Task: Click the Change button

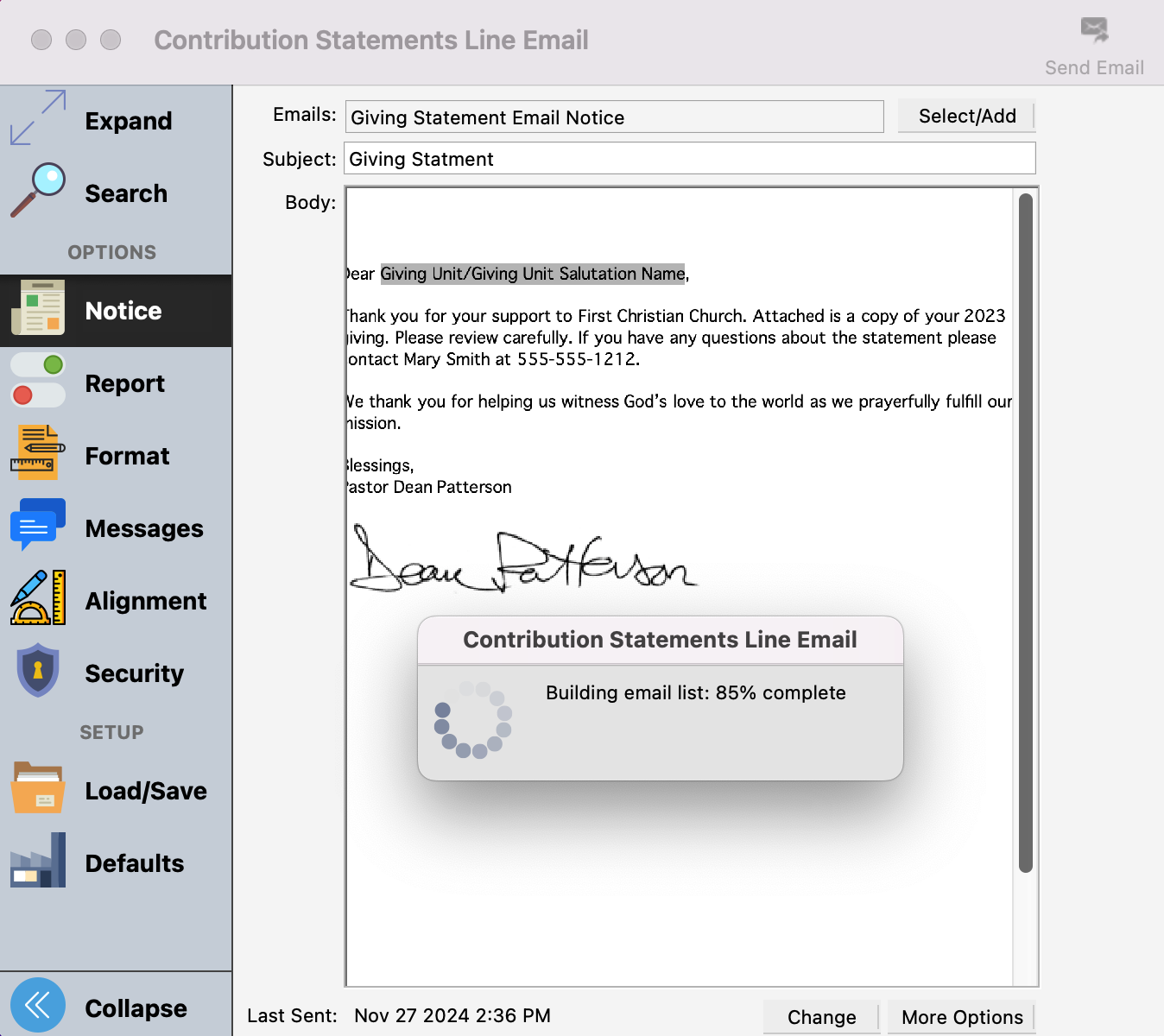Action: click(821, 1017)
